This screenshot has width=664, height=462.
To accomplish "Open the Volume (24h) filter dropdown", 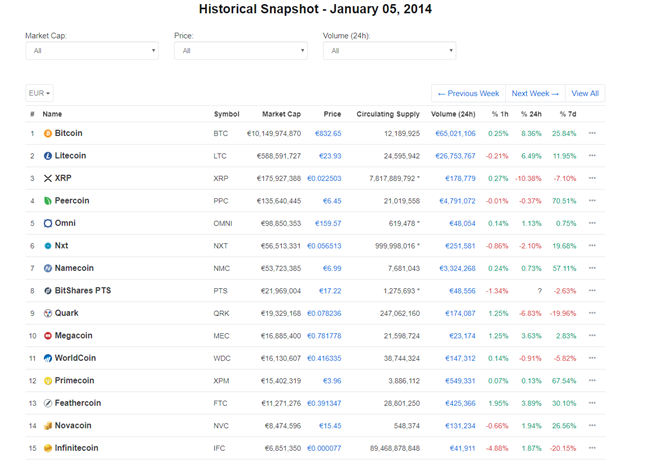I will tap(390, 51).
